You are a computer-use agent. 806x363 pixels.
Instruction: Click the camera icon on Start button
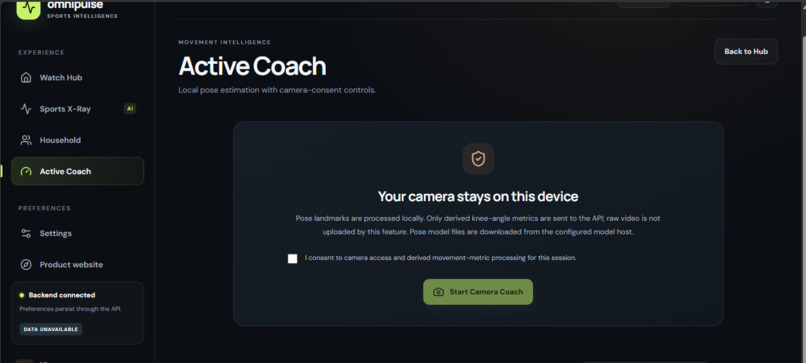[438, 292]
